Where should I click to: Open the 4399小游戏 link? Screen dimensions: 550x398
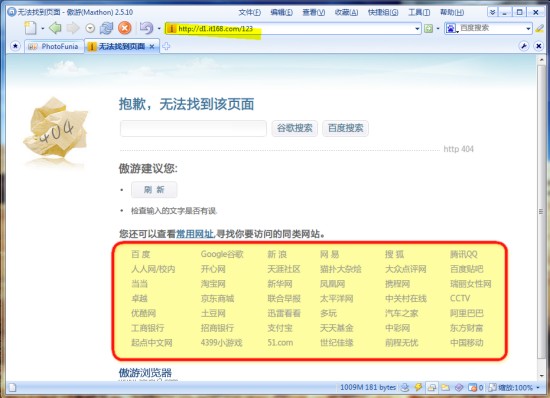(x=221, y=343)
